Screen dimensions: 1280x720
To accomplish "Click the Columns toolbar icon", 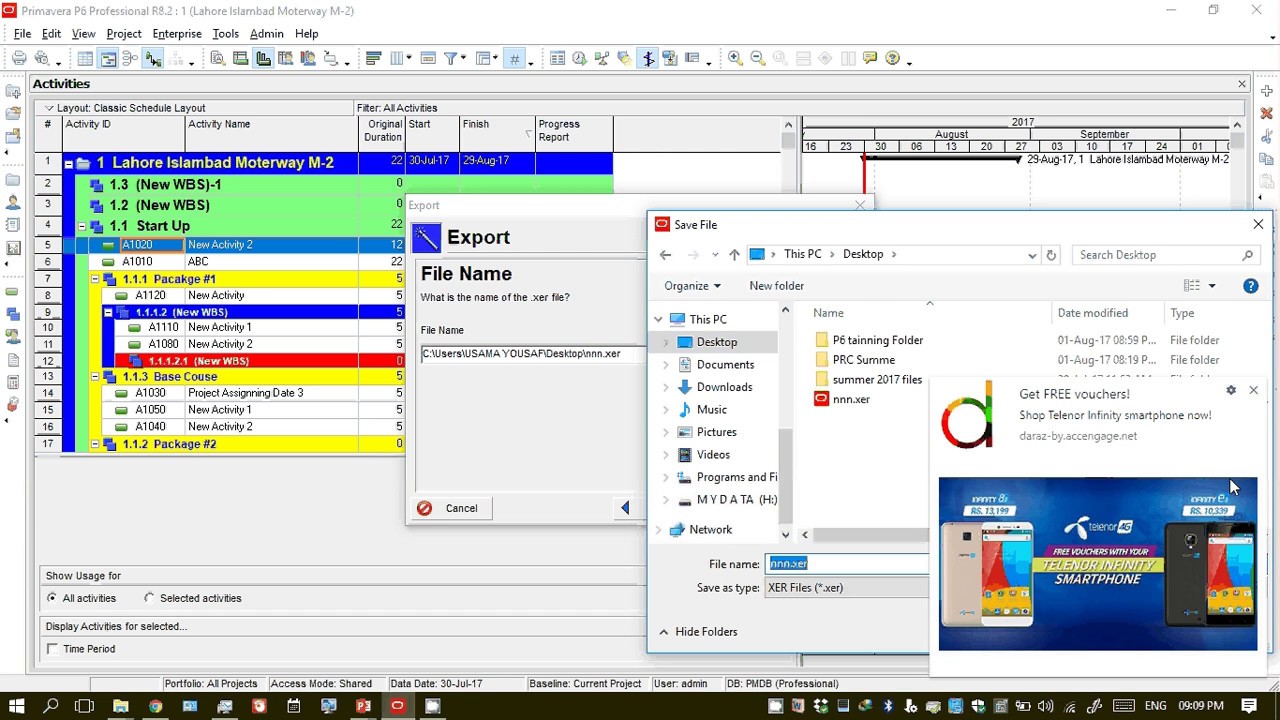I will coord(397,59).
